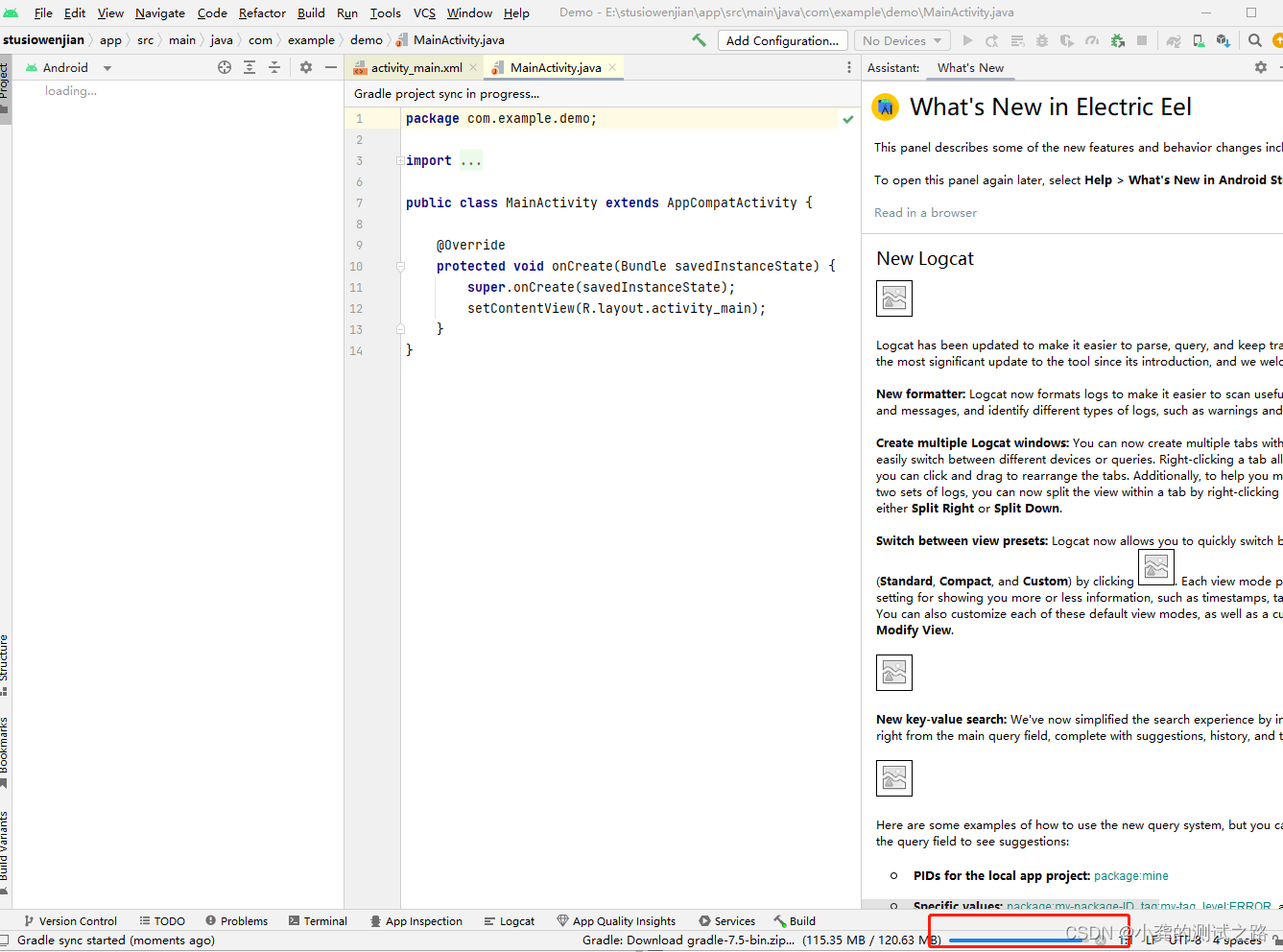
Task: Close the activity_main.xml tab
Action: pos(473,67)
